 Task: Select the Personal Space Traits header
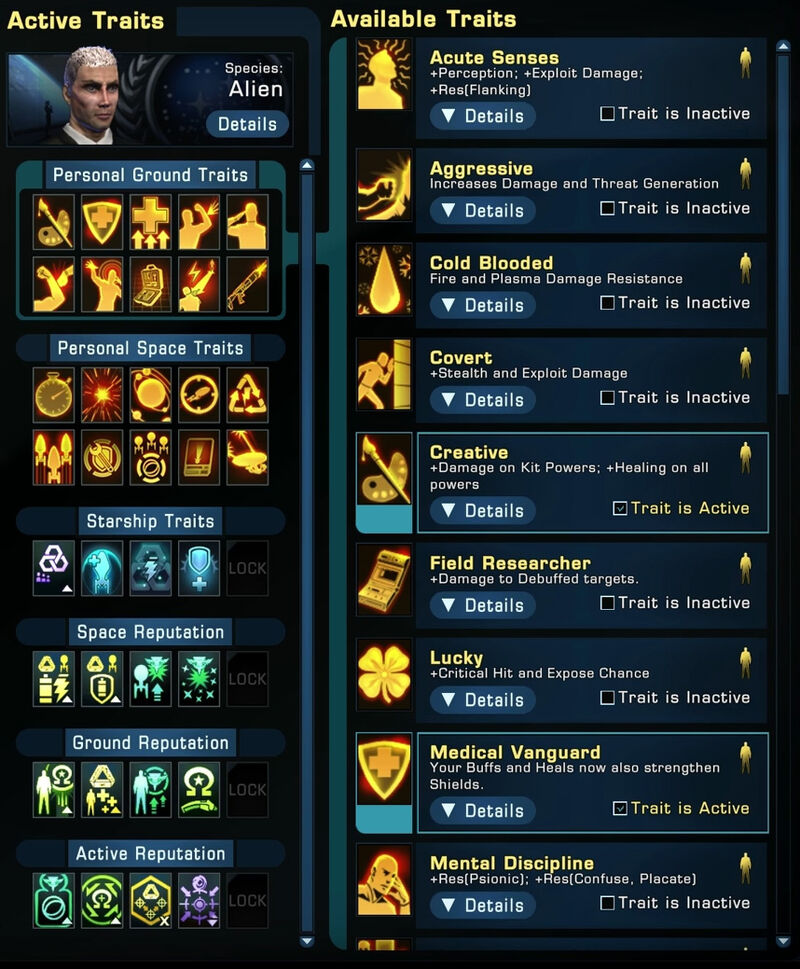click(150, 348)
